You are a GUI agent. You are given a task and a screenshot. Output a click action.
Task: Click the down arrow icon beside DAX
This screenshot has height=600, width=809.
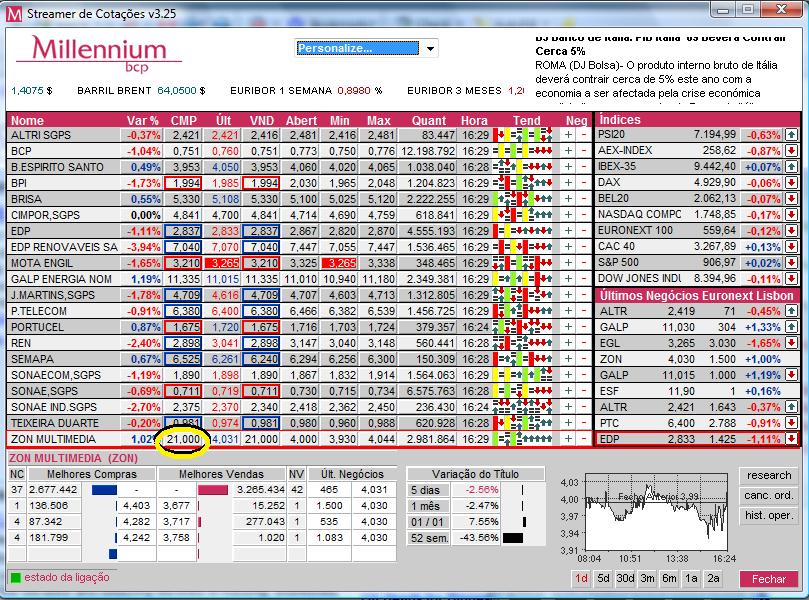tap(791, 183)
